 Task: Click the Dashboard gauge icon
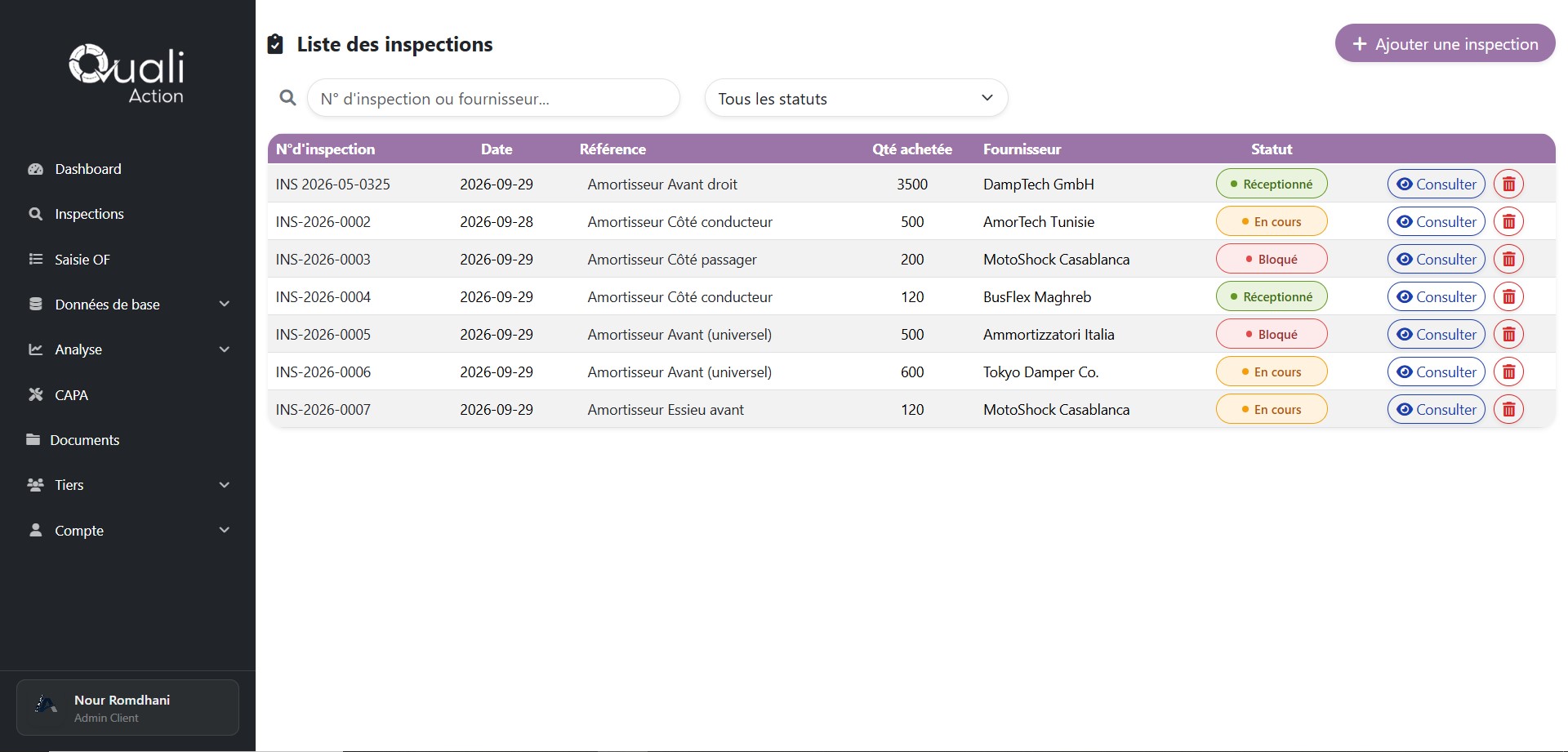coord(35,169)
